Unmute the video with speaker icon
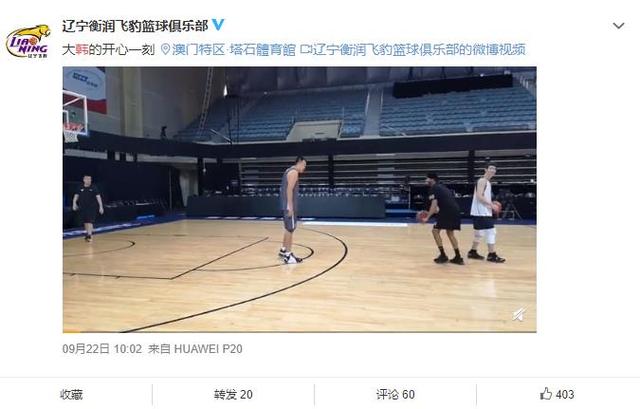 [x=520, y=314]
